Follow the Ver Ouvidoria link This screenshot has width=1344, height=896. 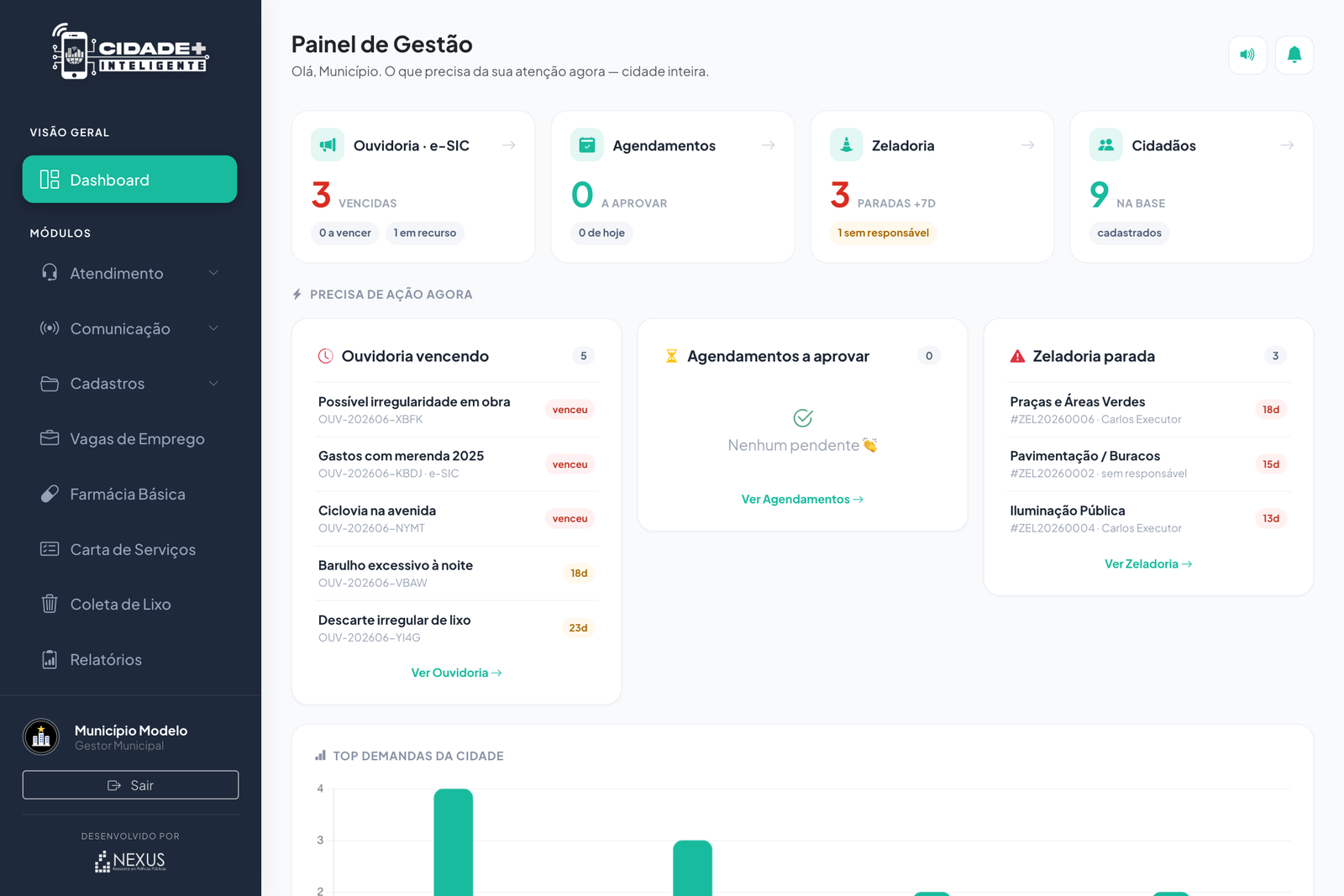[456, 673]
